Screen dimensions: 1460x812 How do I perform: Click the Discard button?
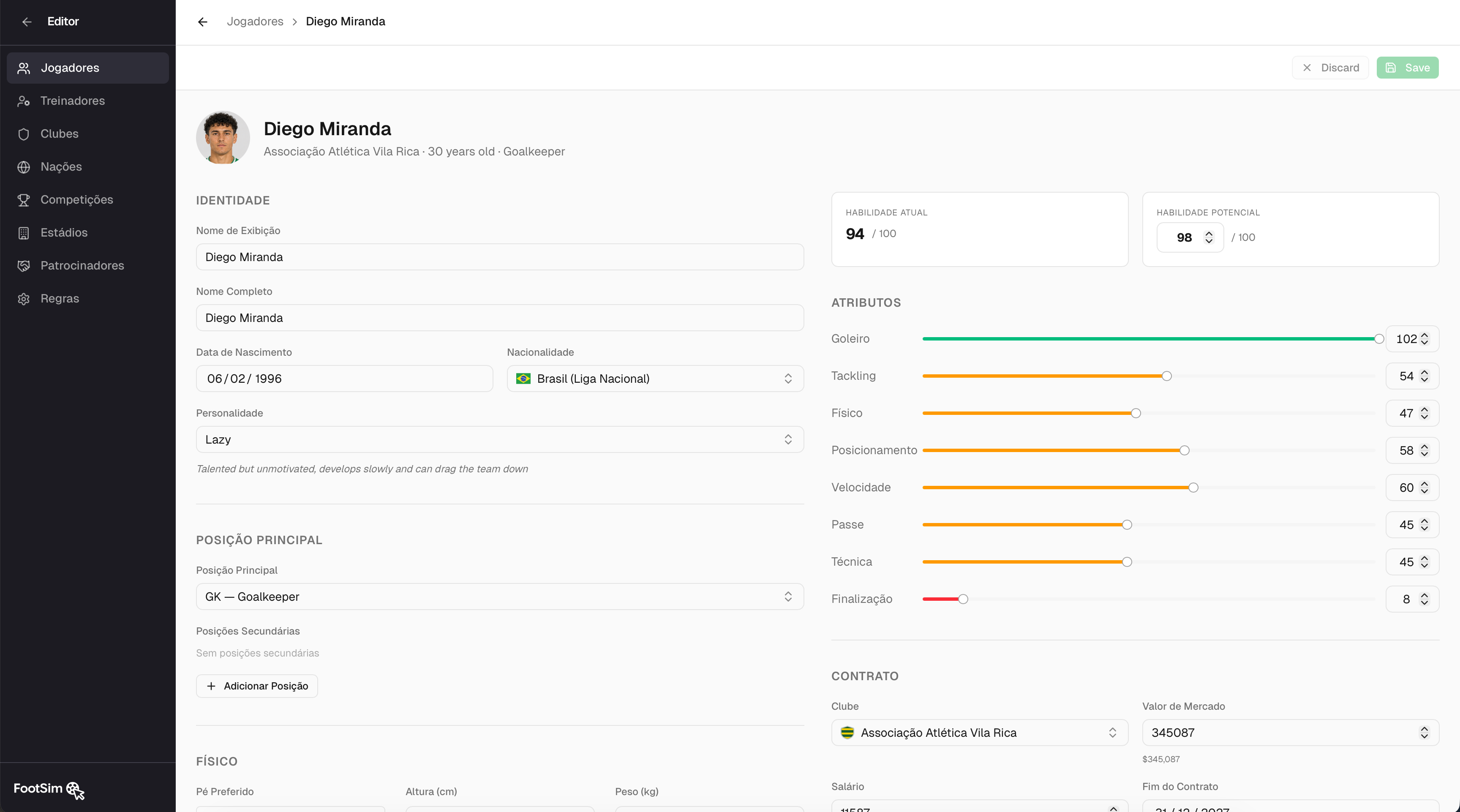click(1329, 68)
